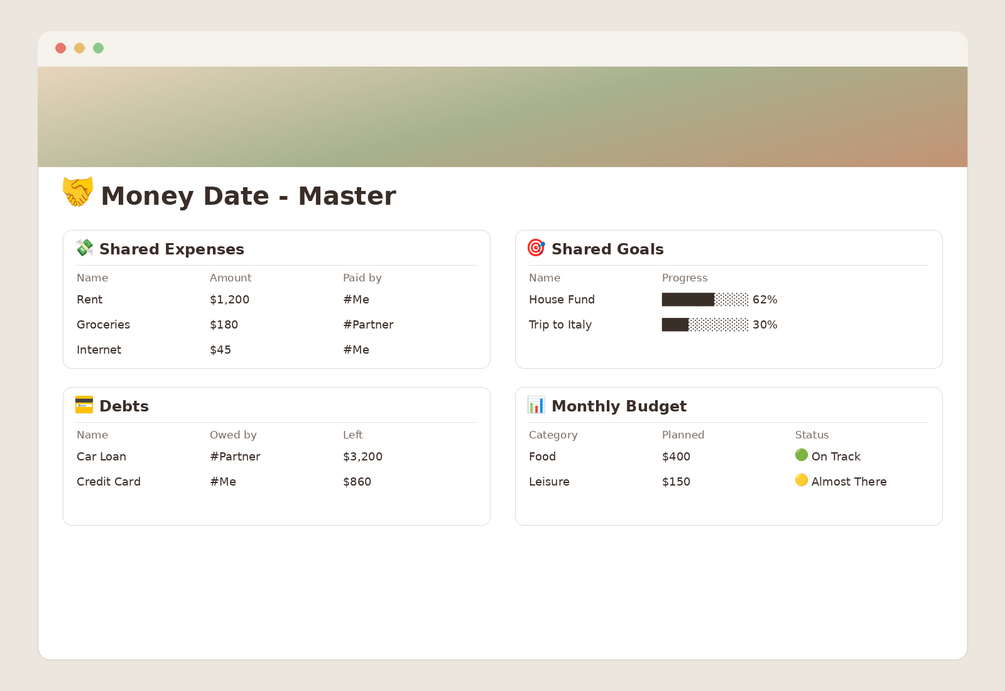
Task: Click Name header in Shared Goals
Action: (x=545, y=278)
